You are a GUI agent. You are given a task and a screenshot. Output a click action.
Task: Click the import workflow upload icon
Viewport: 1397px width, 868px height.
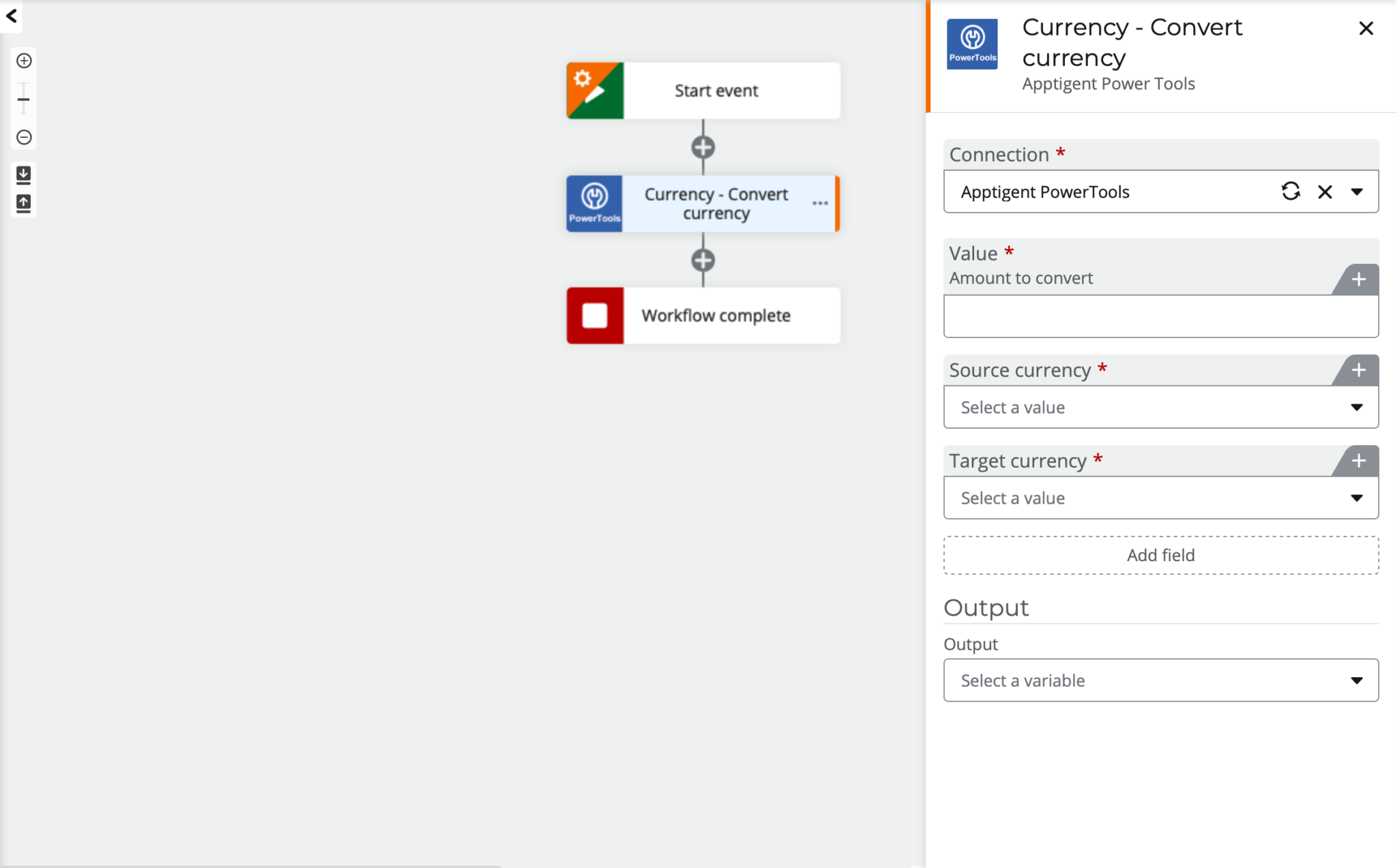[x=24, y=203]
